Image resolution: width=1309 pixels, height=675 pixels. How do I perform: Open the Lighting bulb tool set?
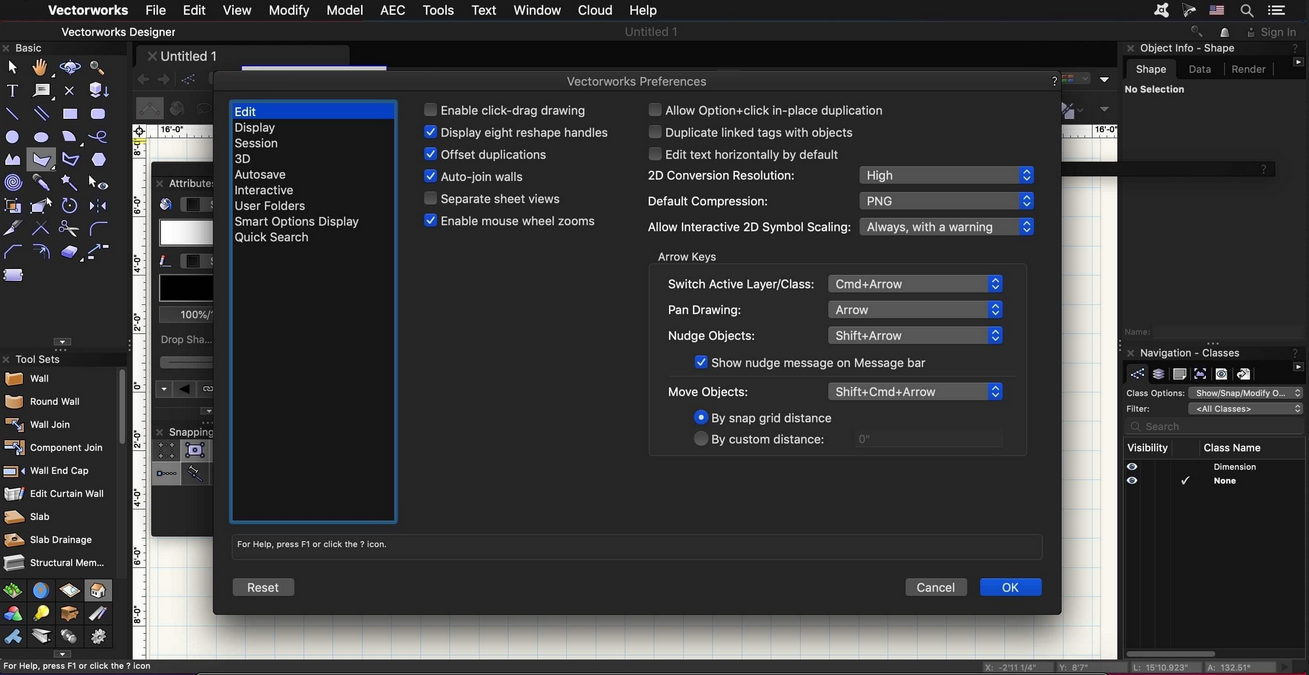[x=41, y=613]
